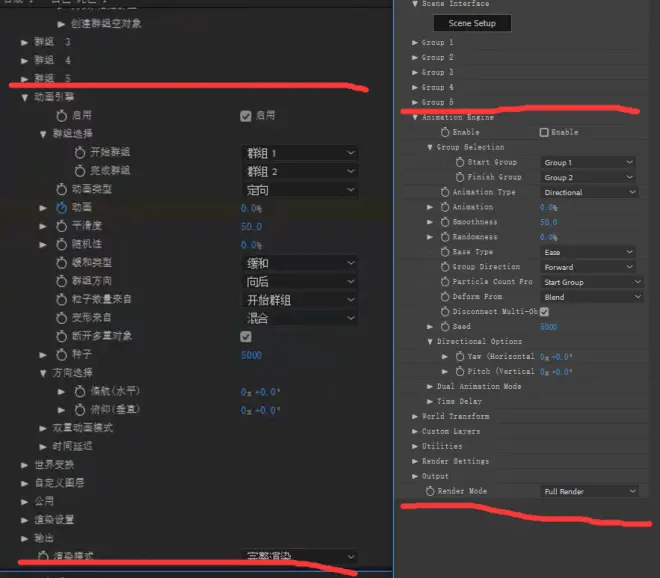Toggle the stopwatch for 动画类型
This screenshot has width=660, height=578.
click(61, 189)
